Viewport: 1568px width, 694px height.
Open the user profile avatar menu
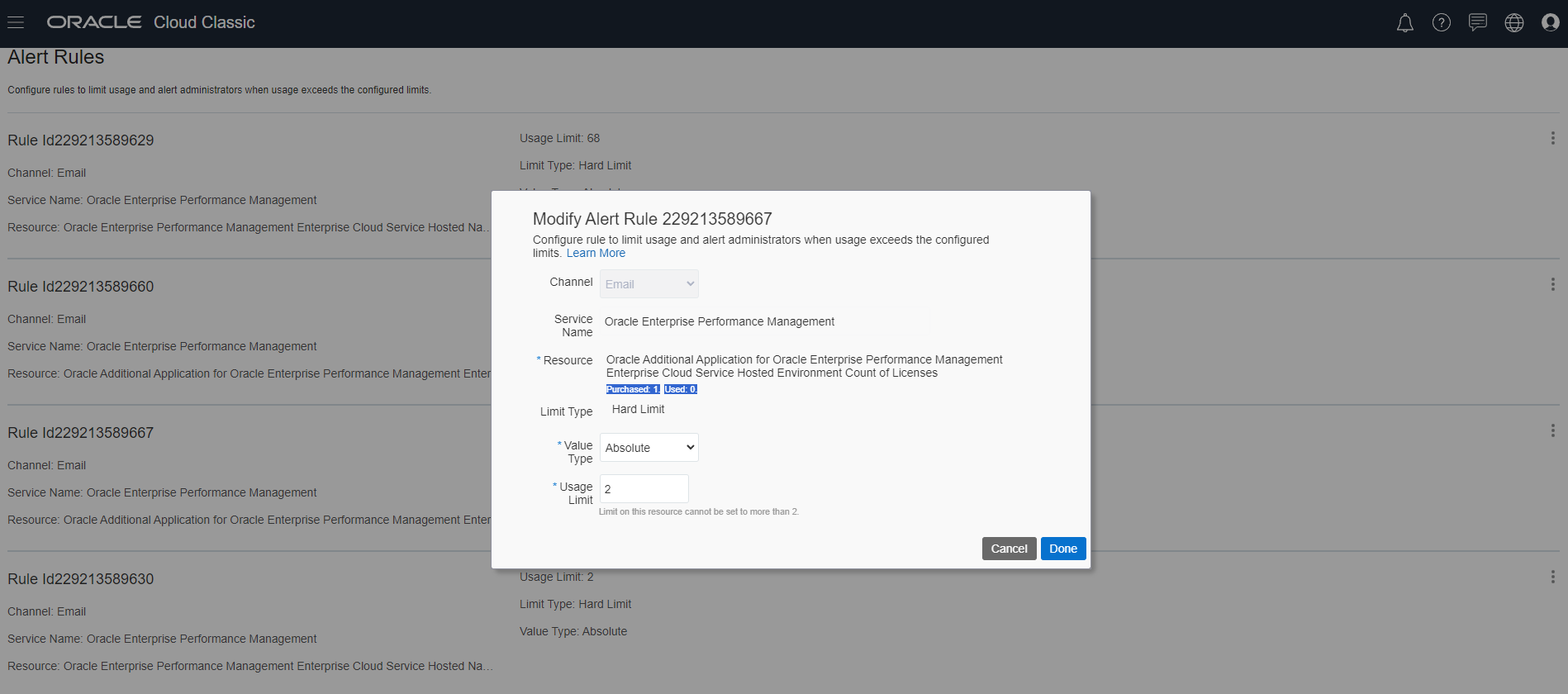point(1551,23)
